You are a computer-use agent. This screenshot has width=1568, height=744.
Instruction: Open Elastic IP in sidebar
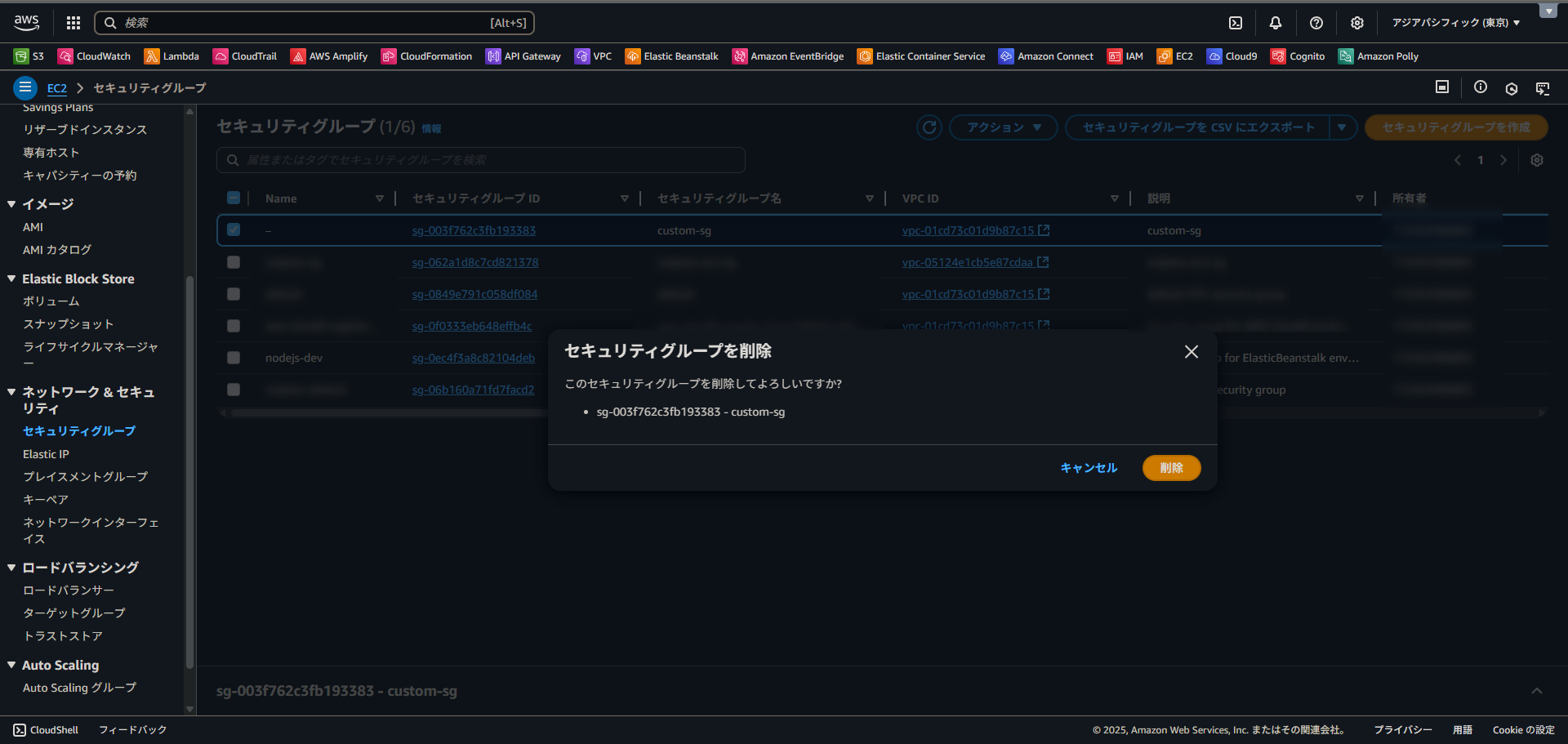pyautogui.click(x=46, y=454)
